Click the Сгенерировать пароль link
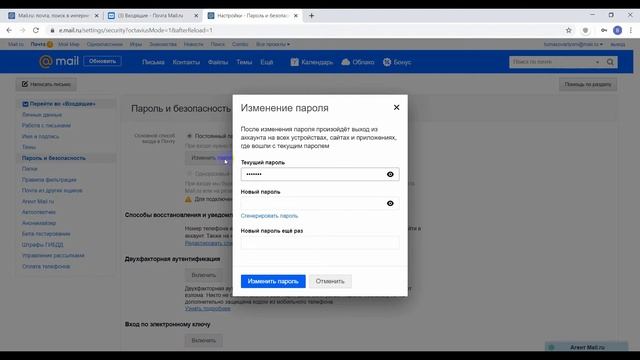The image size is (640, 360). point(269,216)
